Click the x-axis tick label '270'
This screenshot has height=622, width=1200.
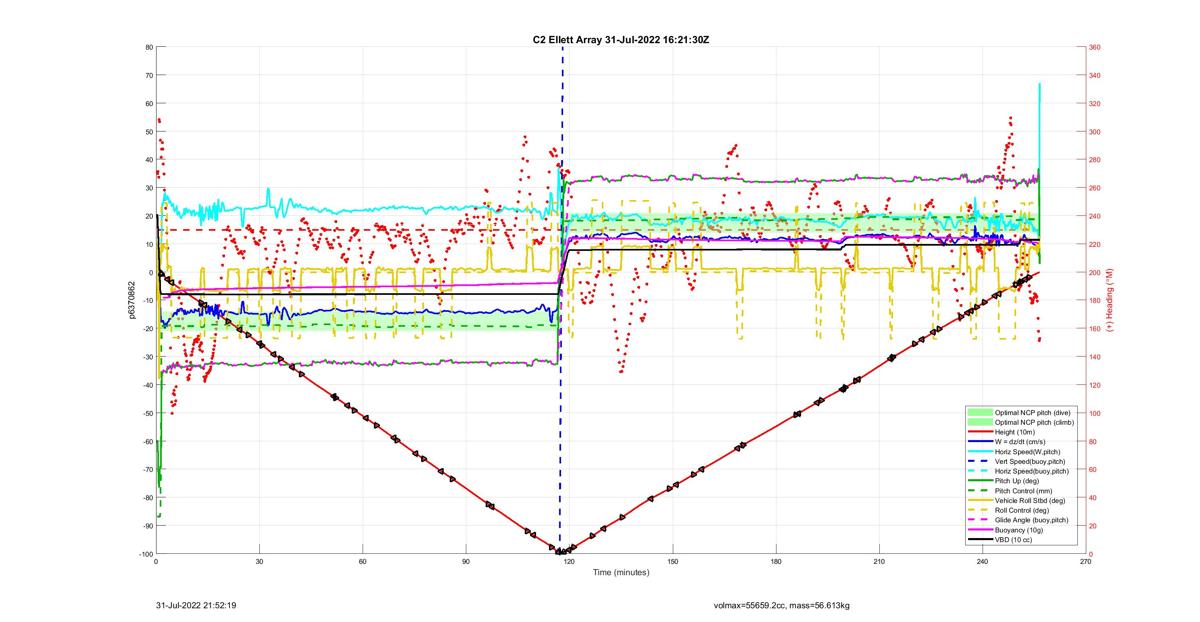pyautogui.click(x=1086, y=562)
